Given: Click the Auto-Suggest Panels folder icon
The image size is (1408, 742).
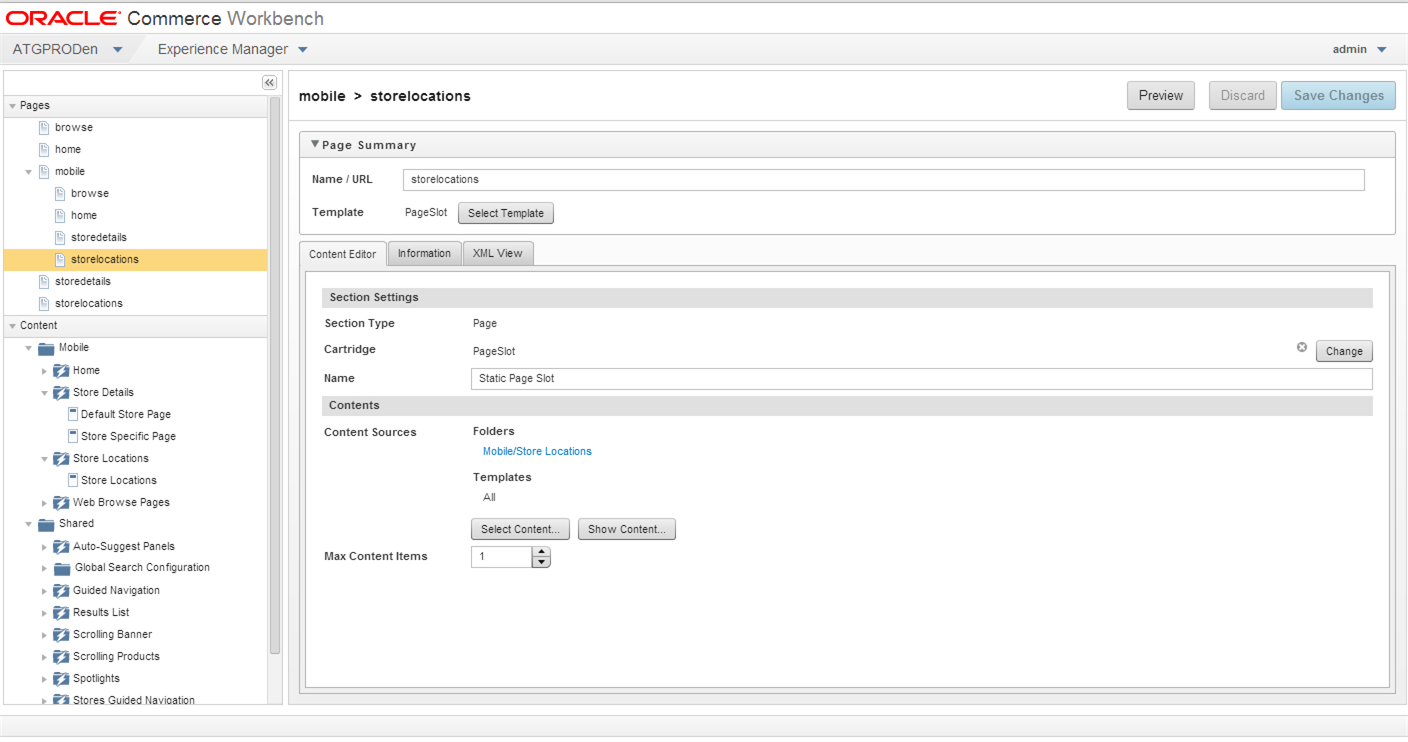Looking at the screenshot, I should [x=60, y=546].
